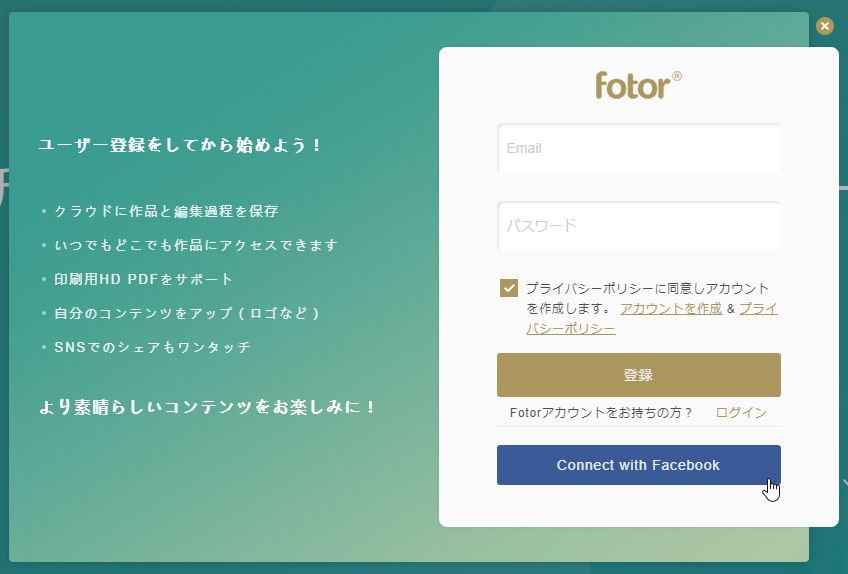Image resolution: width=848 pixels, height=574 pixels.
Task: Click the gold 登録 button
Action: point(639,375)
